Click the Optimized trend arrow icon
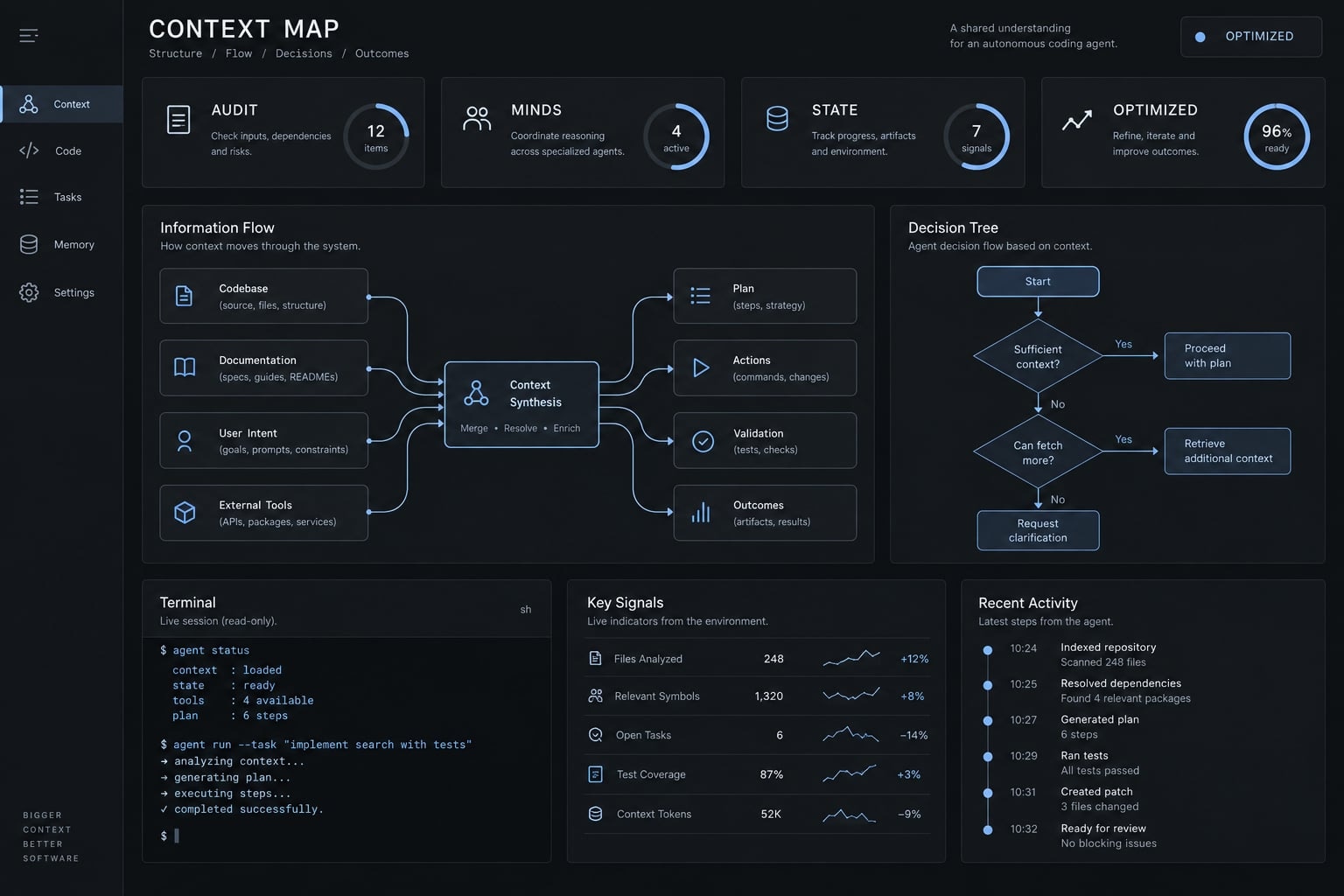 coord(1077,120)
